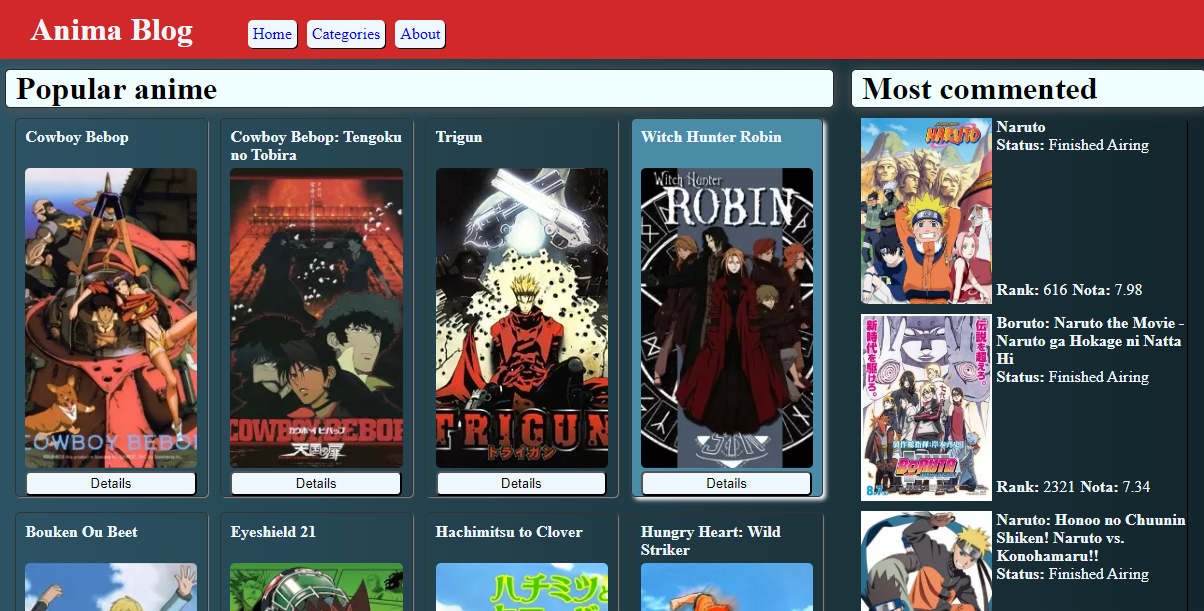The height and width of the screenshot is (611, 1204).
Task: Click the 'Naruto' title in Most commented
Action: coord(1021,127)
